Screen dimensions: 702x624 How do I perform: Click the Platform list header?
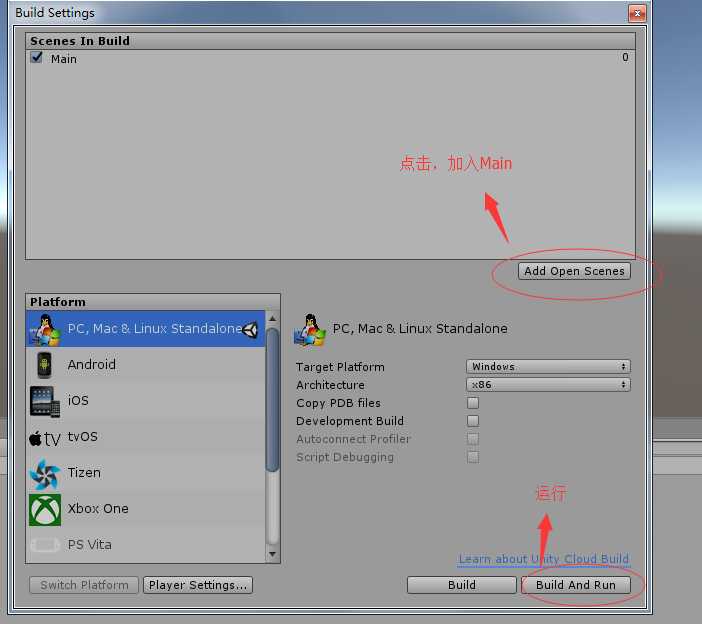[153, 302]
